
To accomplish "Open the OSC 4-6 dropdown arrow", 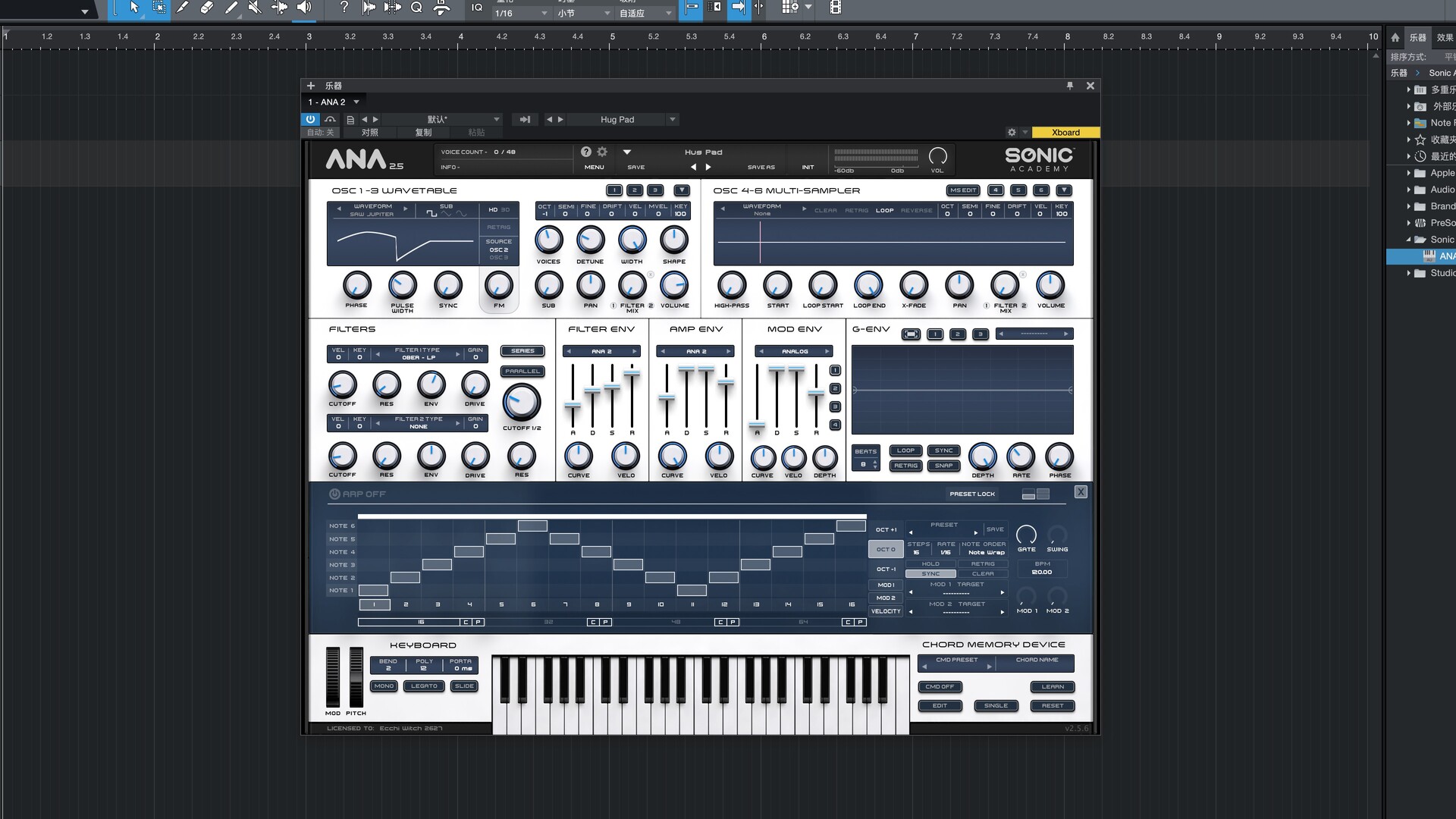I will click(x=1064, y=190).
